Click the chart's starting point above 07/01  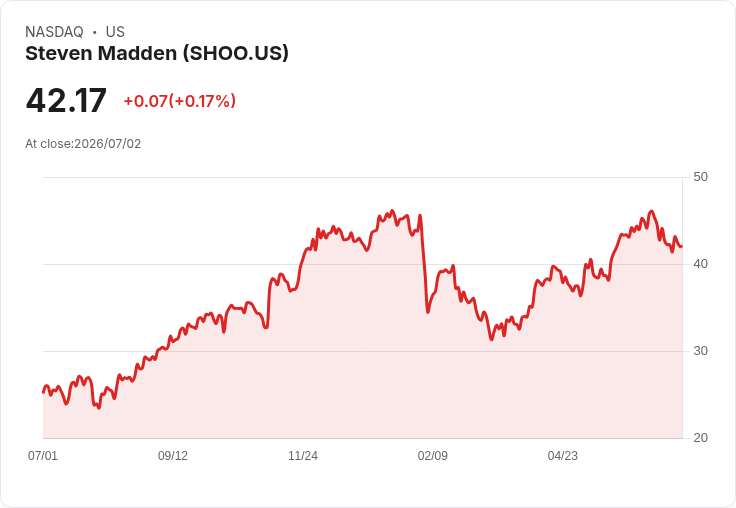click(x=43, y=392)
